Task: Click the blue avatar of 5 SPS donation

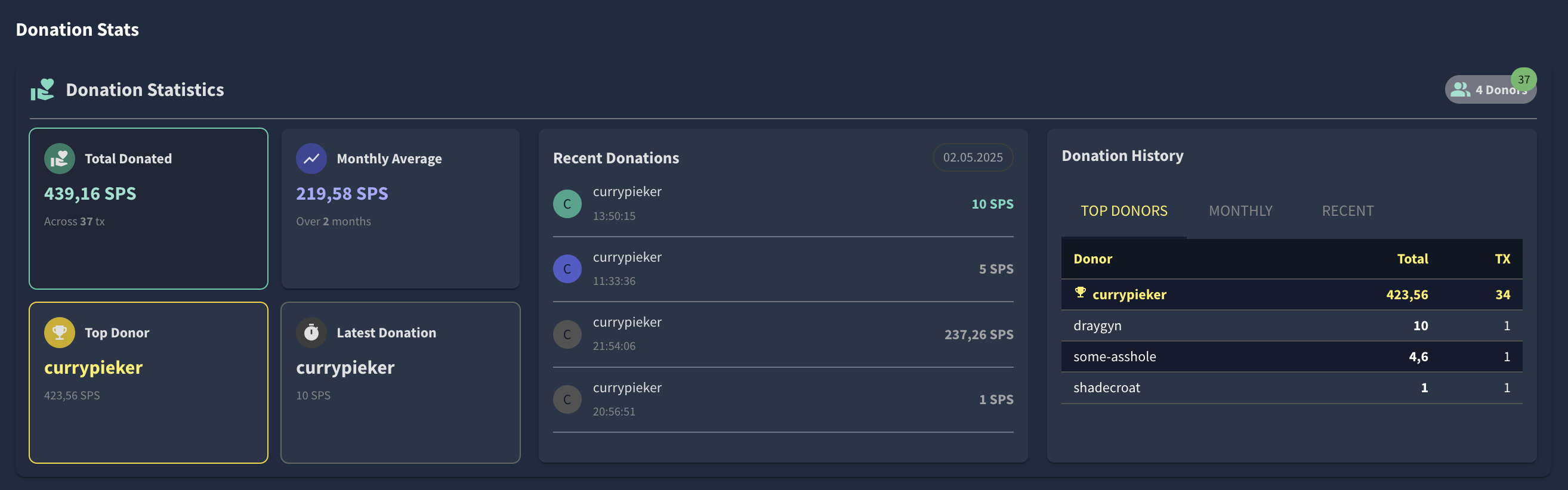Action: coord(567,269)
